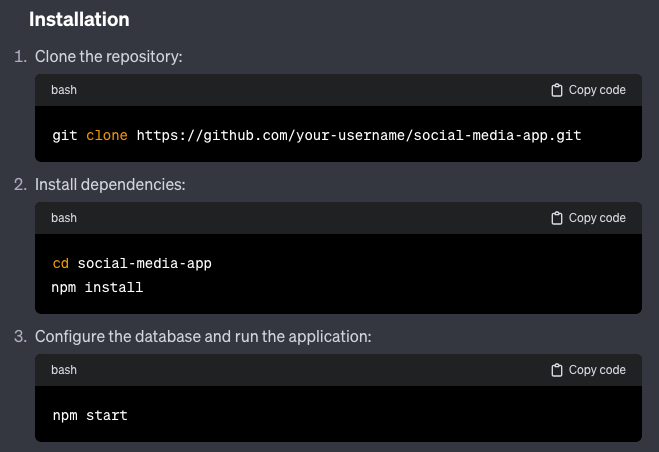Click the bash label of the npm start block
The width and height of the screenshot is (659, 452).
point(64,370)
